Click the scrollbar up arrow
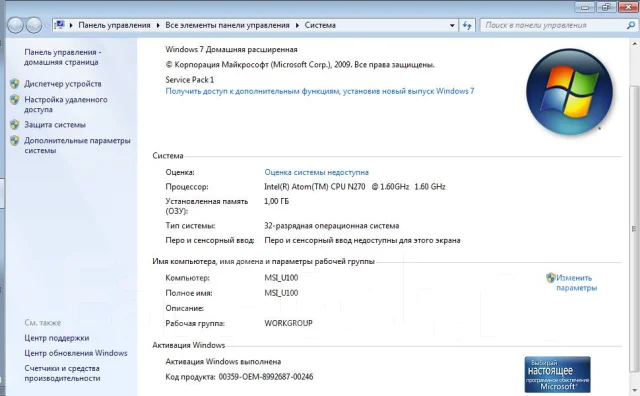The width and height of the screenshot is (640, 396). click(x=635, y=43)
